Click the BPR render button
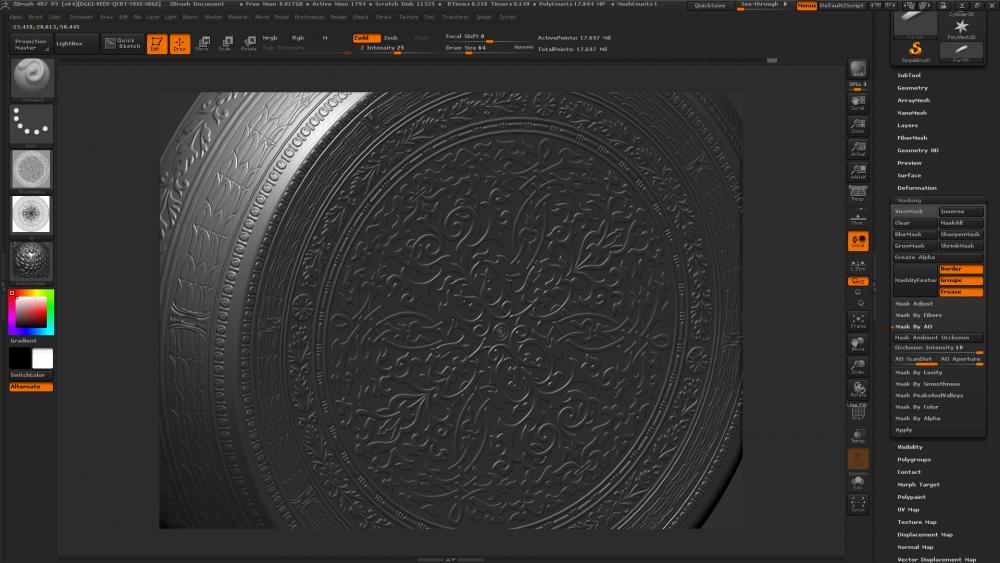The height and width of the screenshot is (563, 1000). 858,69
